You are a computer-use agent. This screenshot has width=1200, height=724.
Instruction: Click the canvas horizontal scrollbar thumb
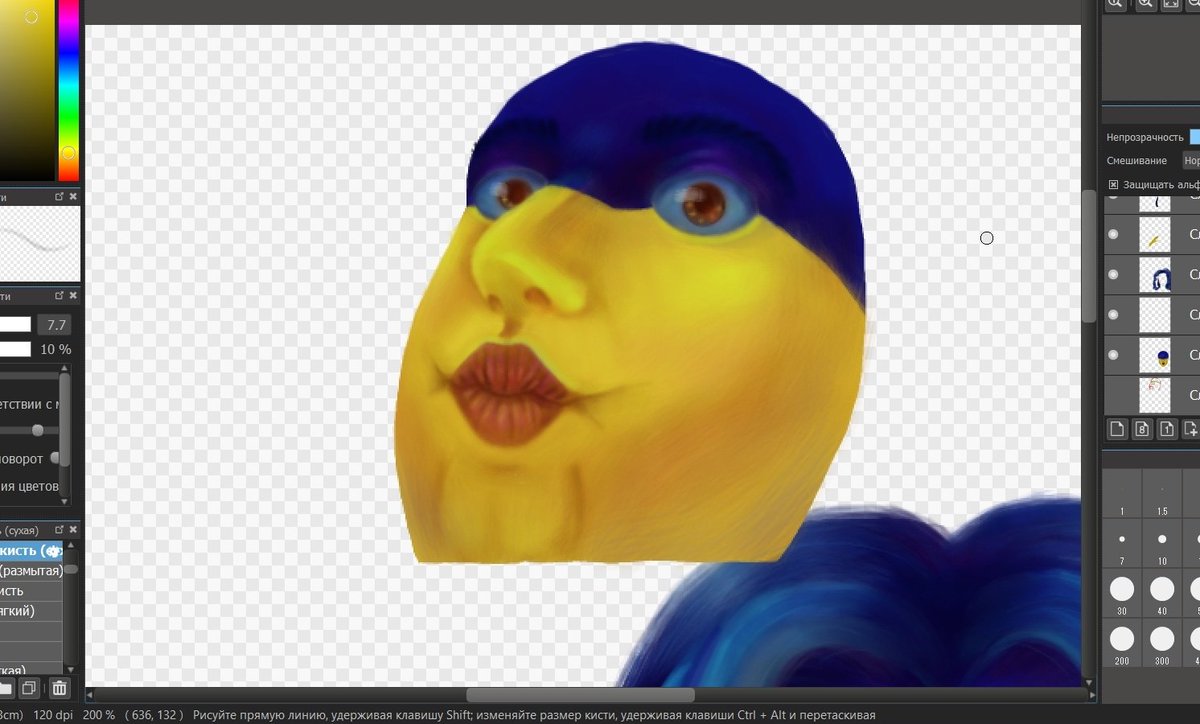[x=580, y=695]
